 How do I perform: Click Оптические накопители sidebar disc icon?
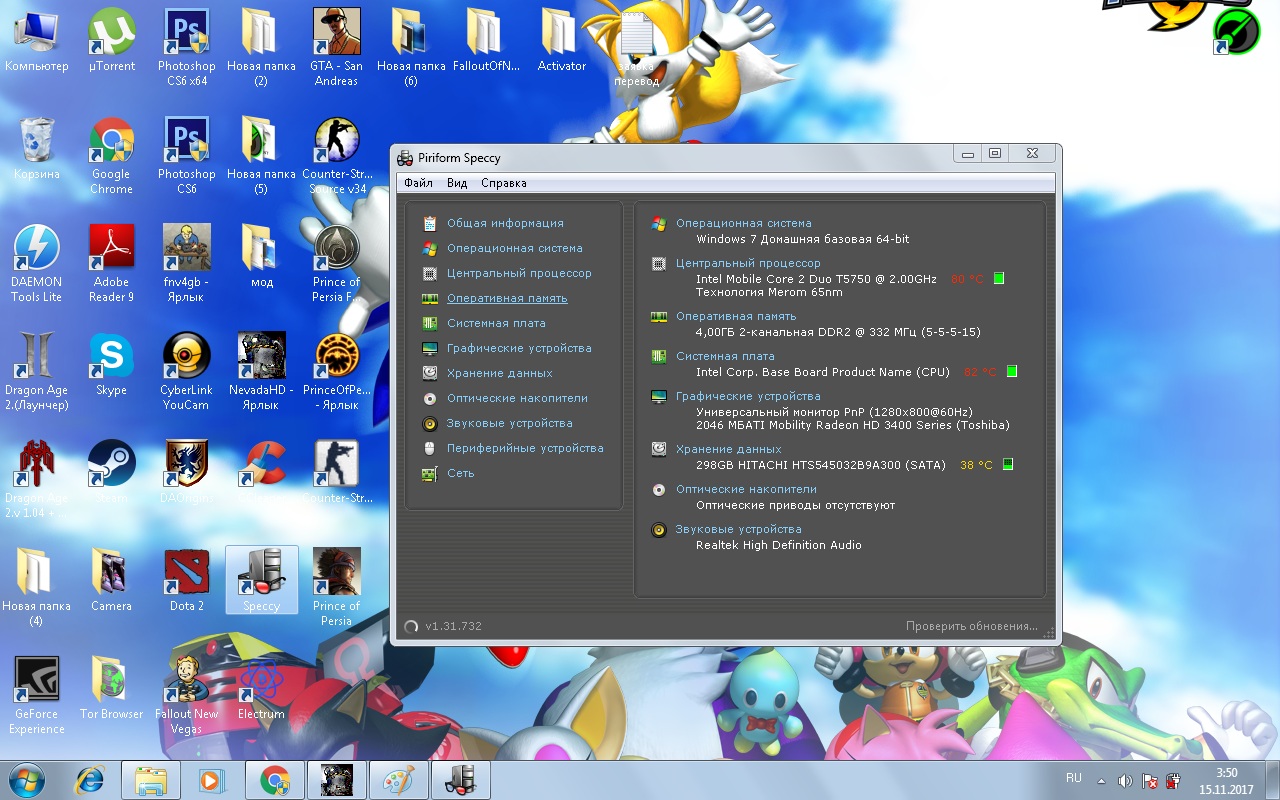(x=430, y=398)
